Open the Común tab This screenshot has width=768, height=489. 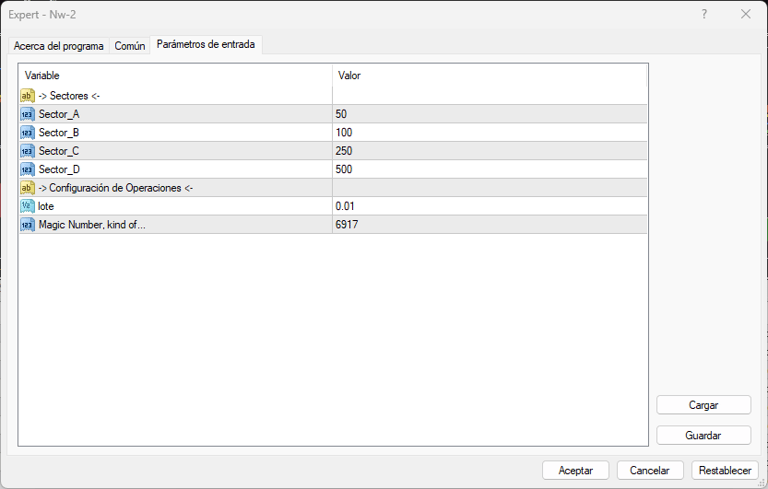point(130,46)
